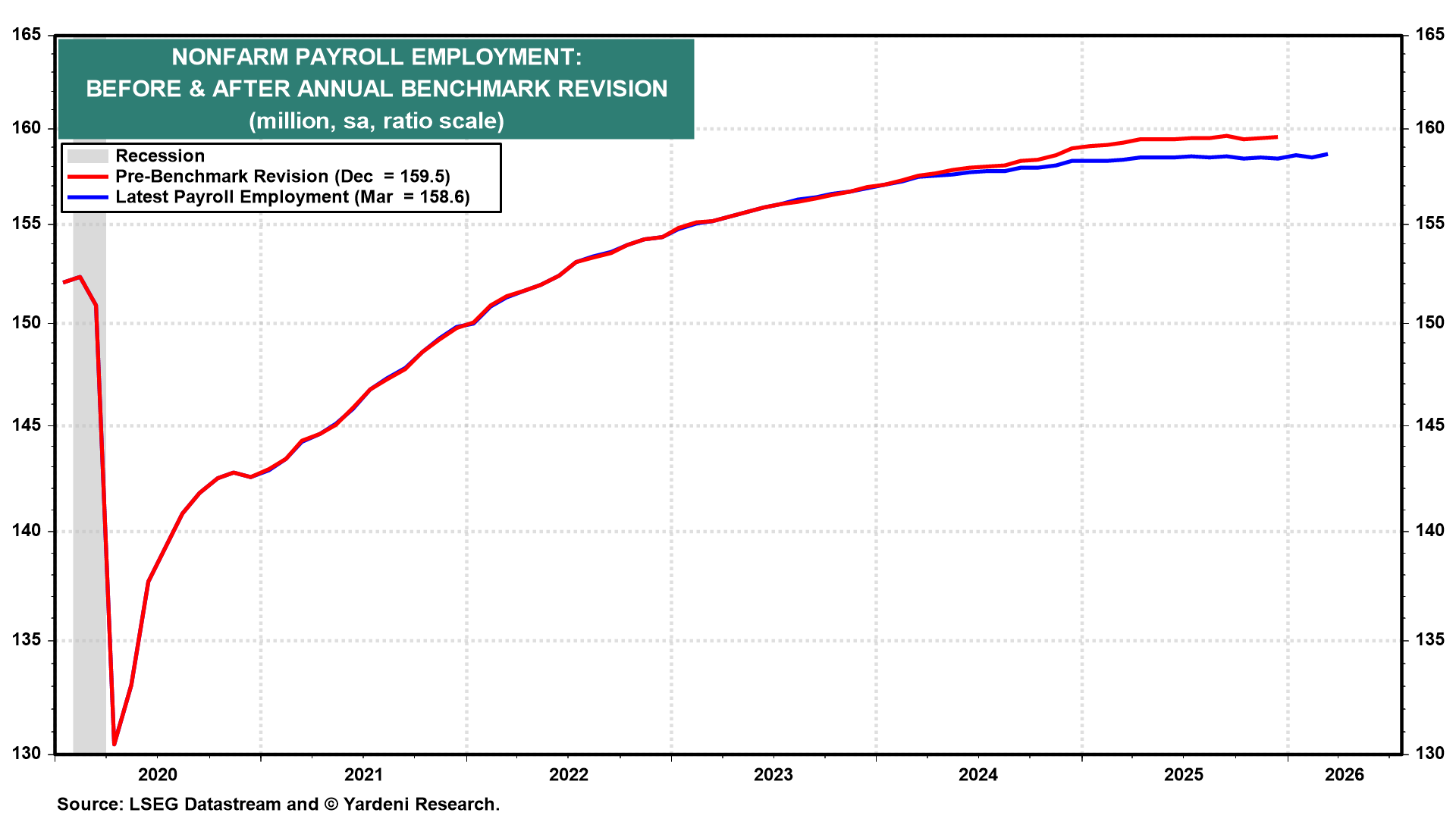
Task: Expand the legend box
Action: pos(282,176)
